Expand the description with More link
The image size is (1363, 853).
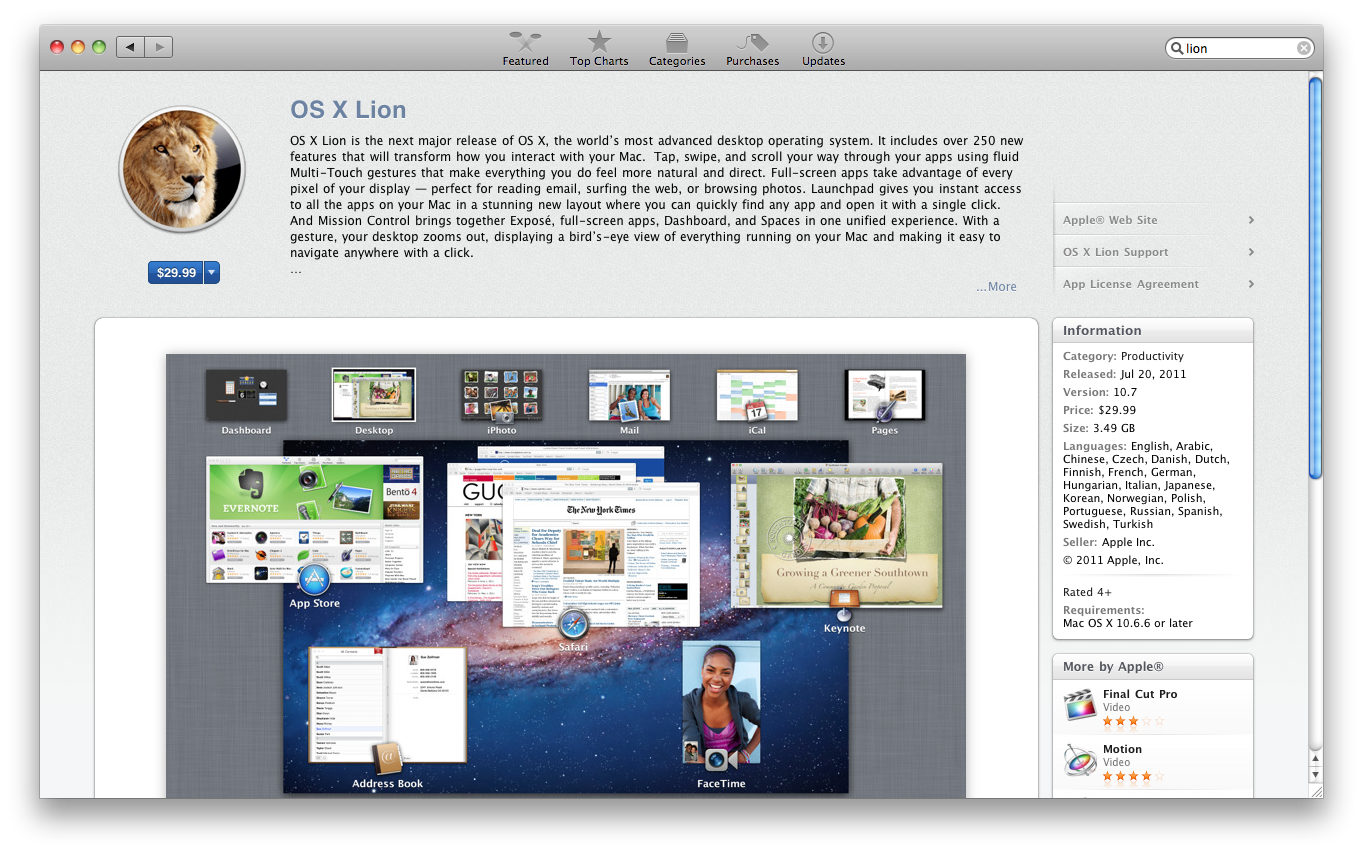tap(997, 286)
